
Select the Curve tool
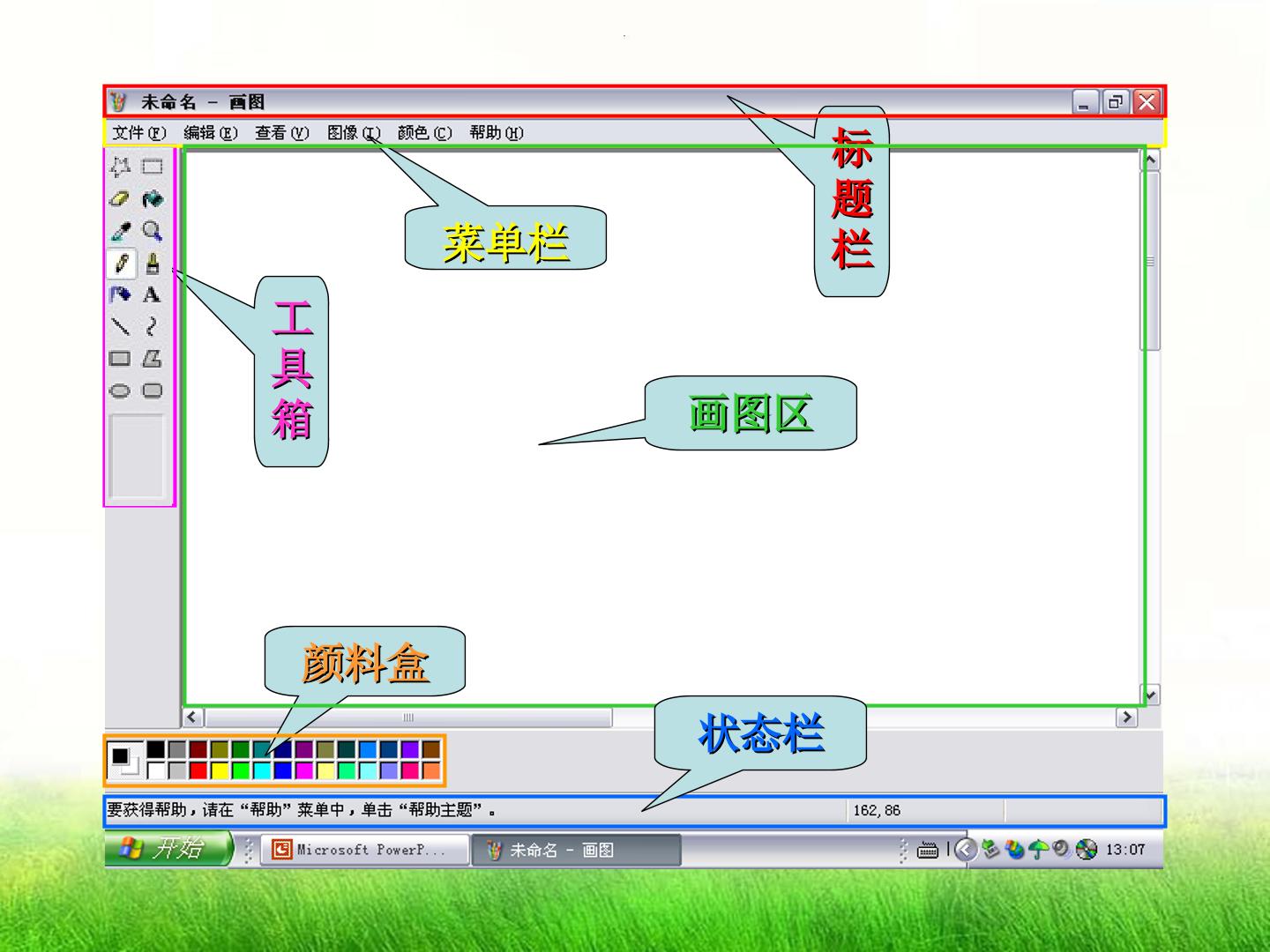coord(153,327)
